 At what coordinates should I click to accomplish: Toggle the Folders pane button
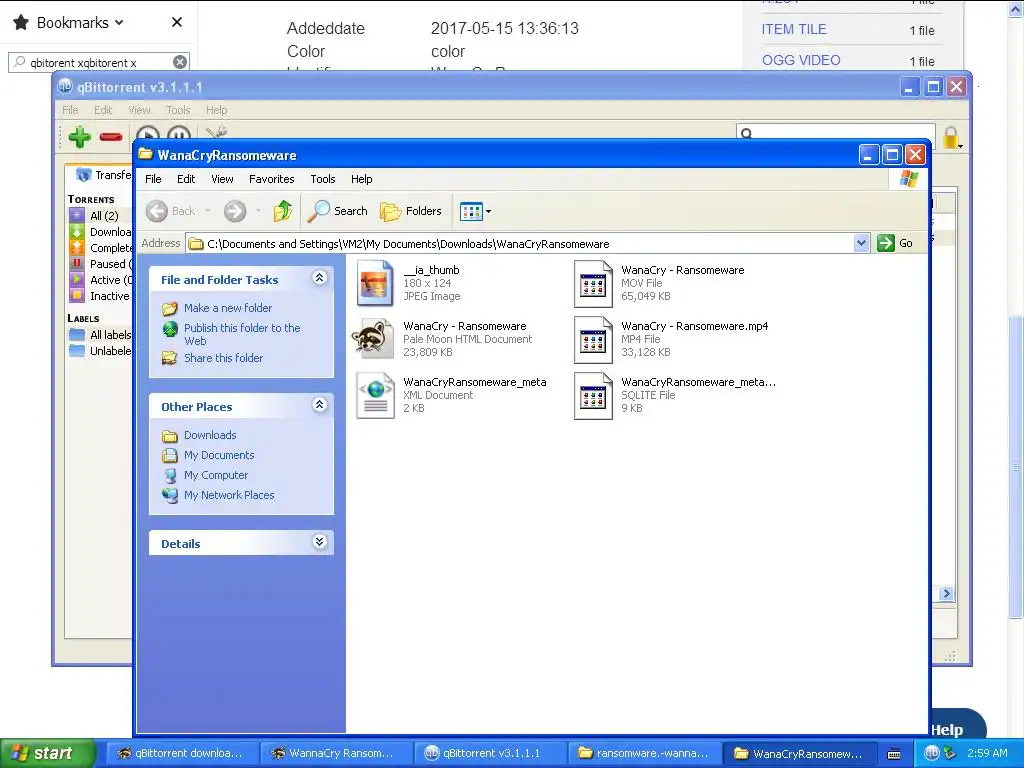coord(411,211)
